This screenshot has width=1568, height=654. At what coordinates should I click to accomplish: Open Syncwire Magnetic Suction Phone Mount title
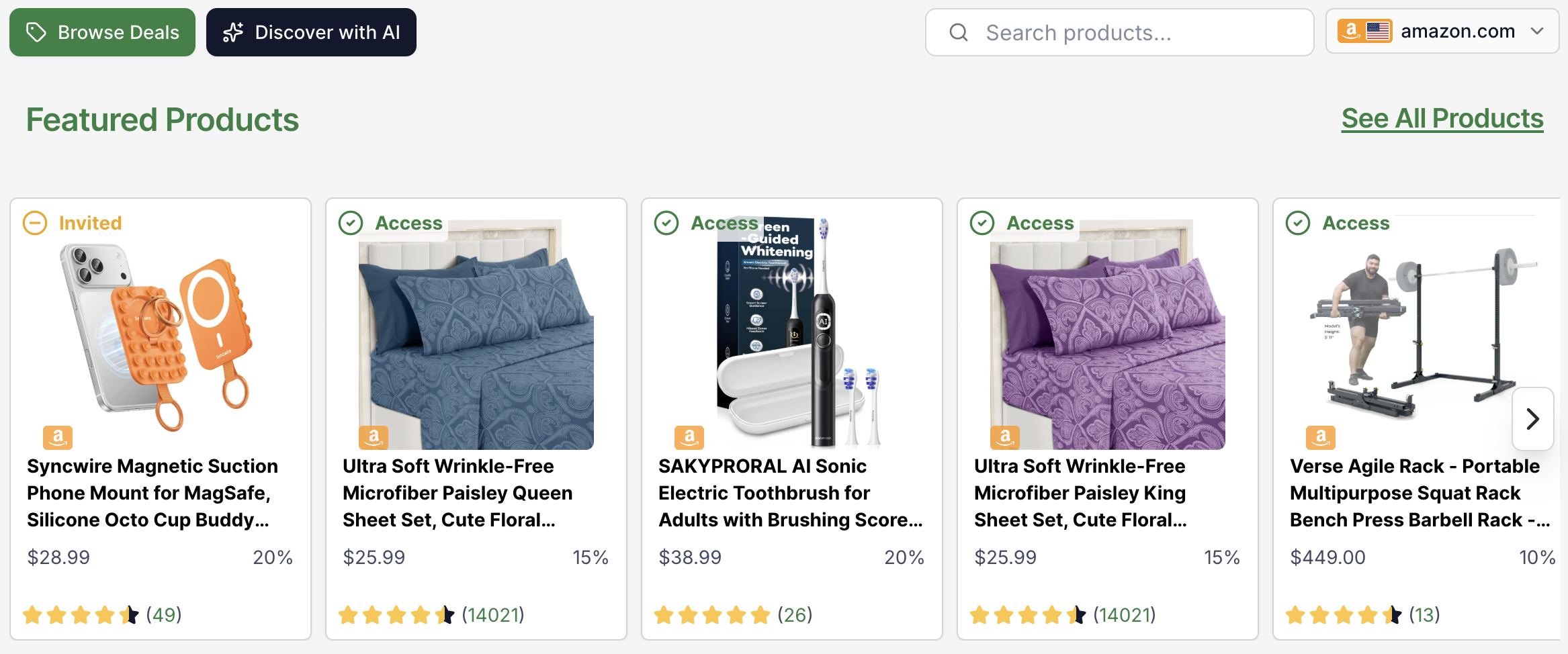point(153,493)
